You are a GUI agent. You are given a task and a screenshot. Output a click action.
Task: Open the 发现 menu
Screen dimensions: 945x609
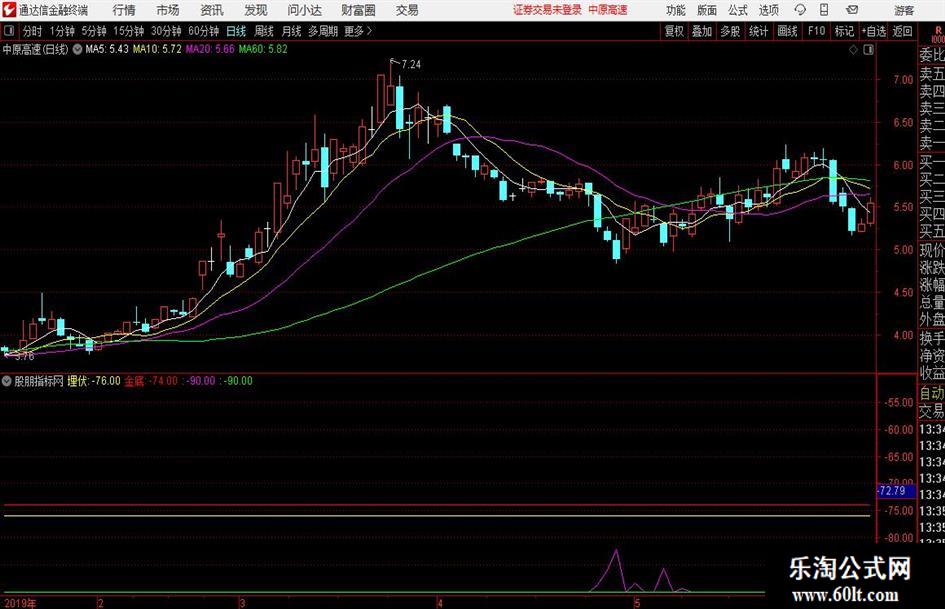(256, 10)
